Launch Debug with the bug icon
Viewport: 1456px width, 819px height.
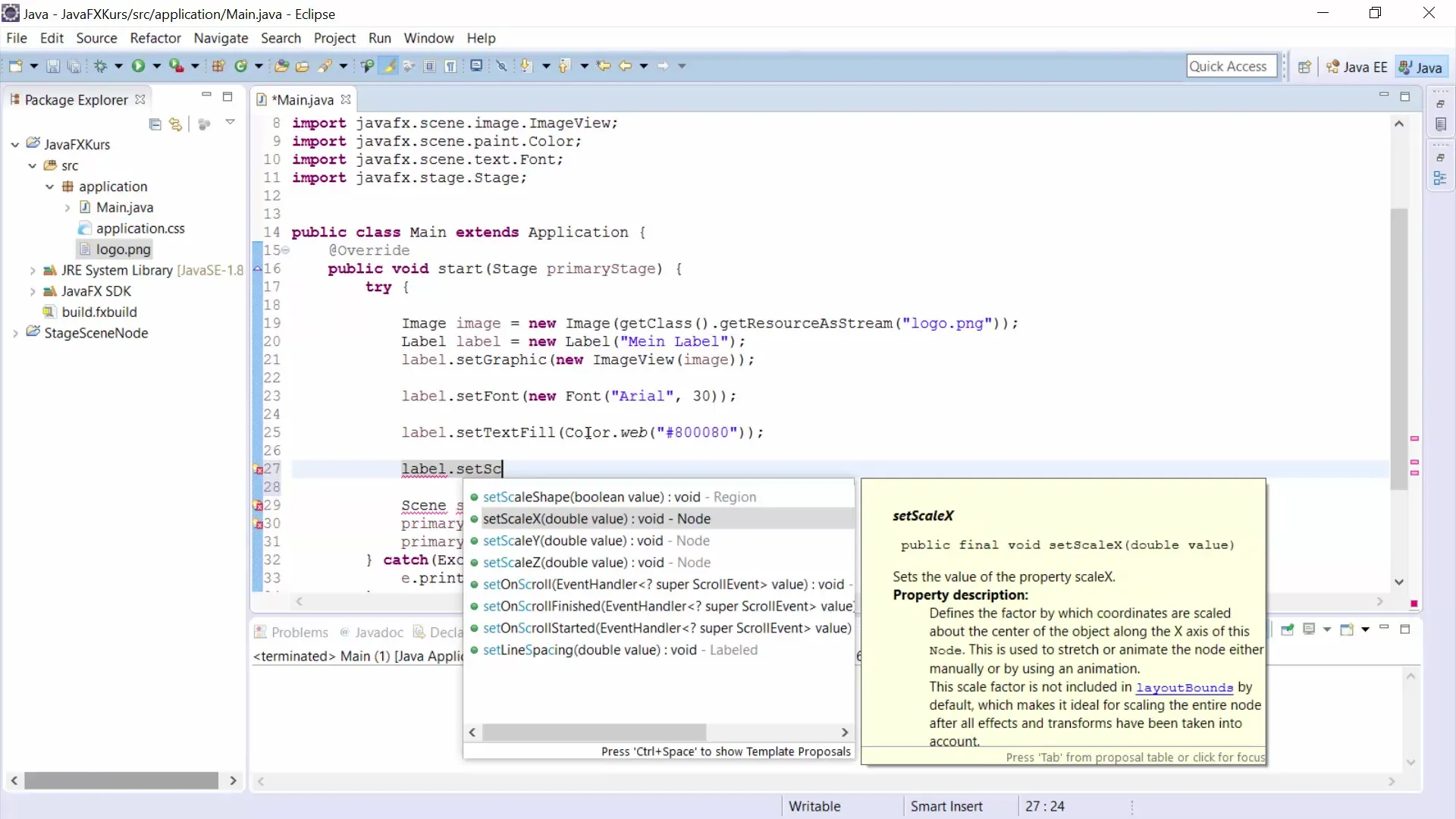click(100, 66)
